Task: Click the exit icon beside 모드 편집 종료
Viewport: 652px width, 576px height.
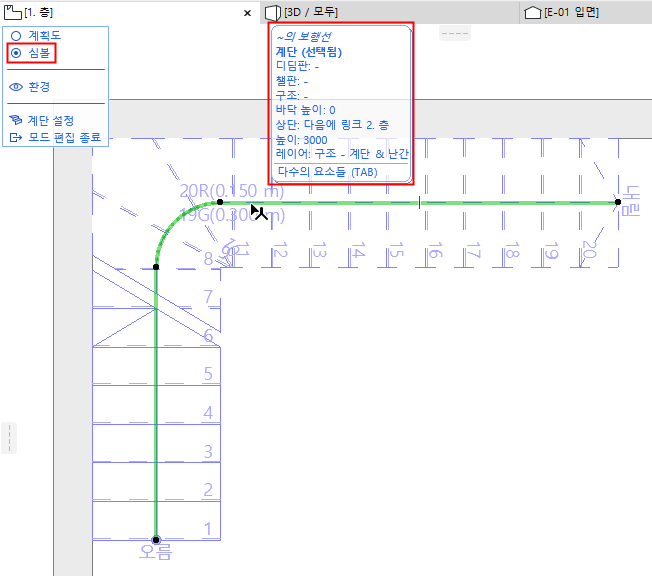Action: click(x=16, y=137)
